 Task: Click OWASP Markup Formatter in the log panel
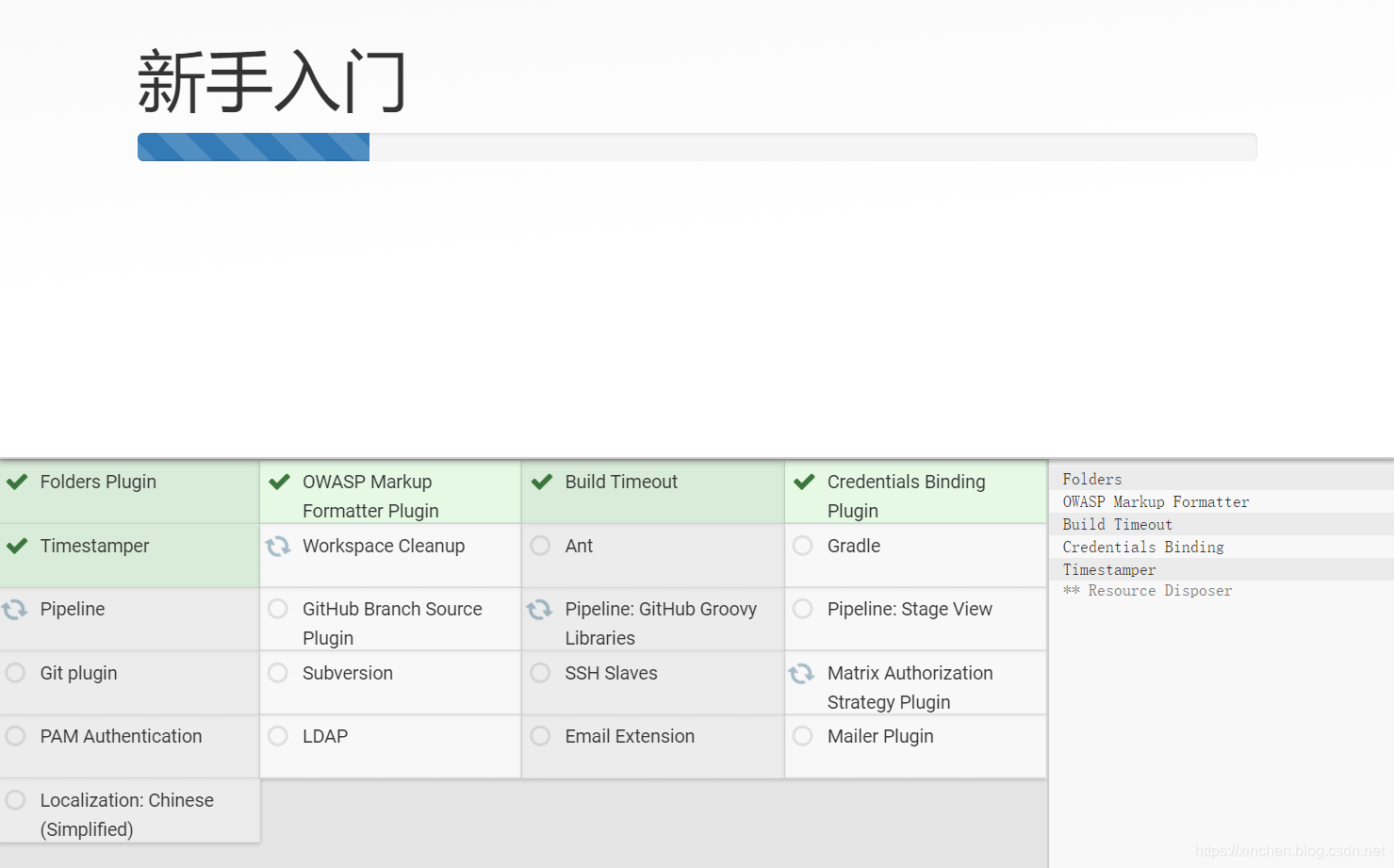(x=1156, y=502)
